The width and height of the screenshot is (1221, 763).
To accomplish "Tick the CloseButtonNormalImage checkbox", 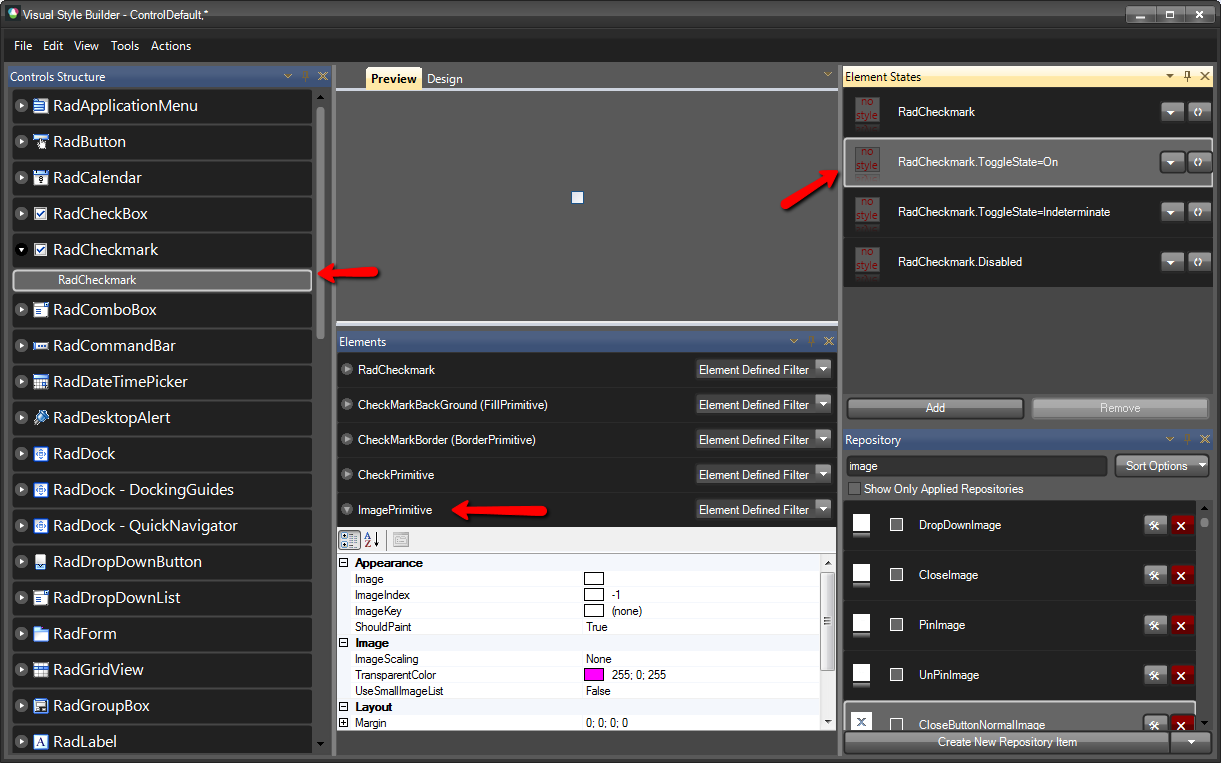I will coord(897,724).
